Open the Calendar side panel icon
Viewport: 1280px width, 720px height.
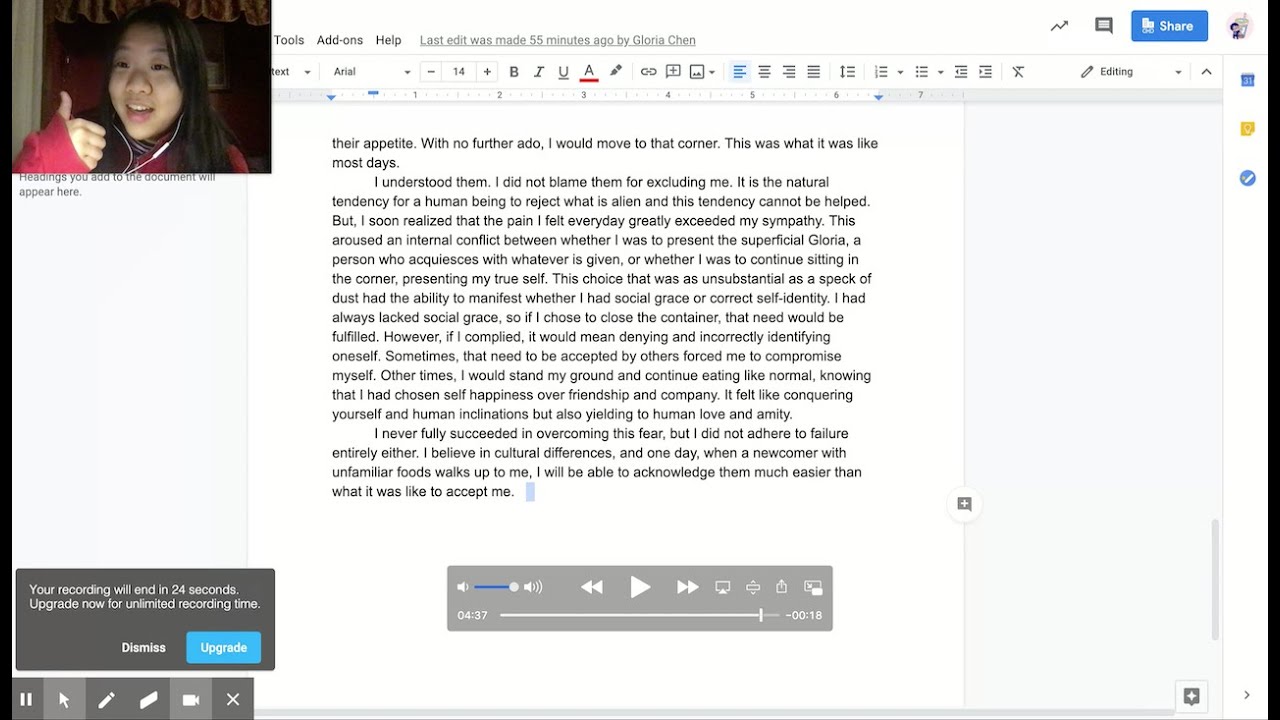tap(1247, 80)
